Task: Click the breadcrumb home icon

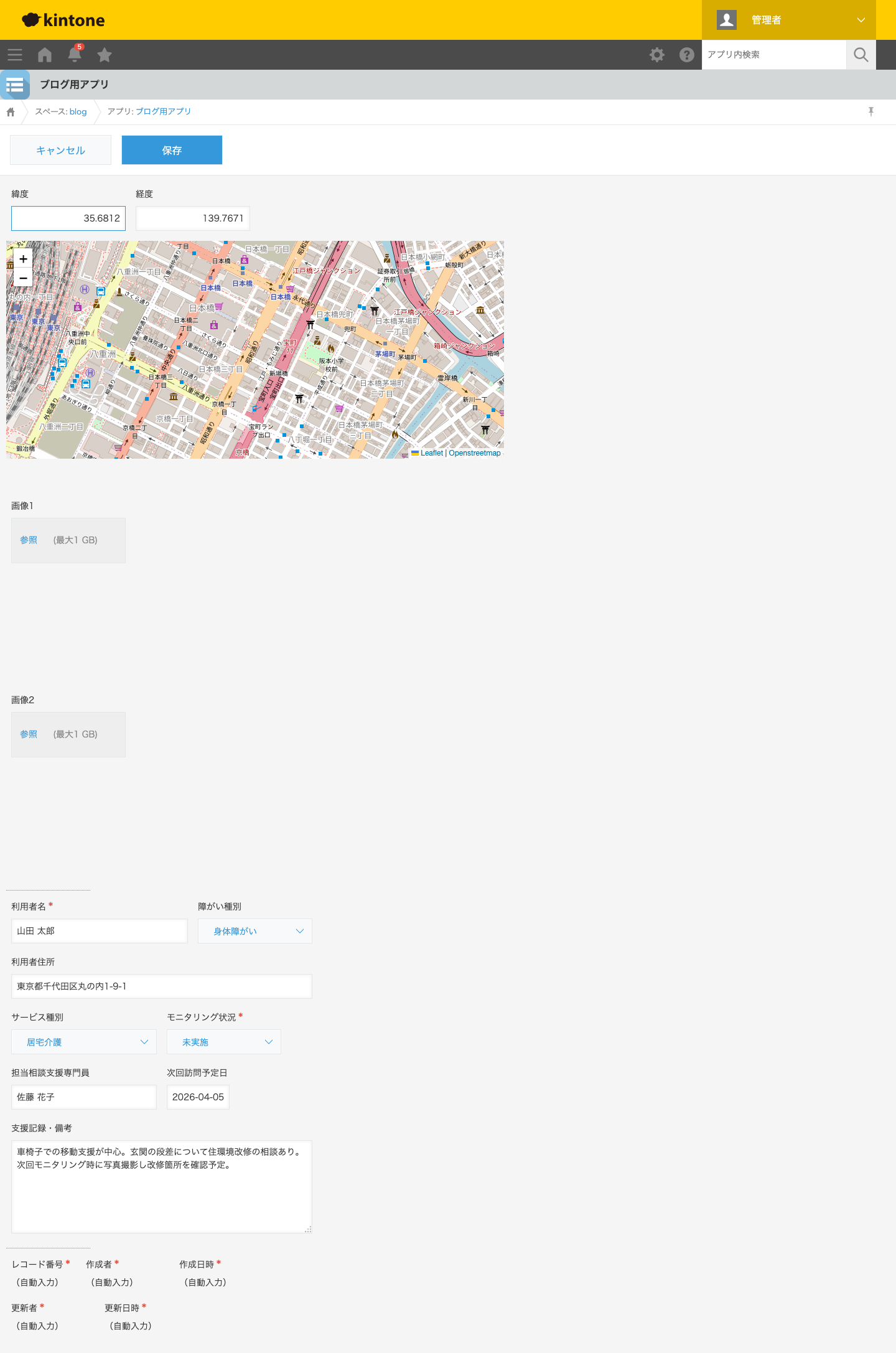Action: (11, 112)
